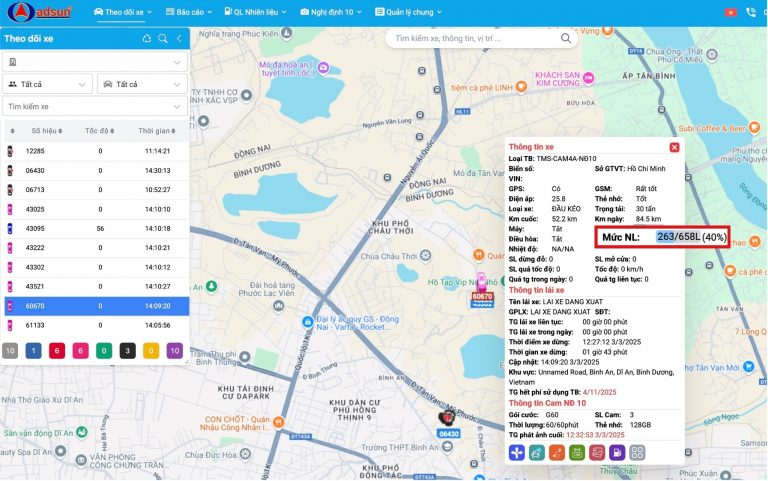Click the search icon in Theo dõi xe panel

[162, 38]
